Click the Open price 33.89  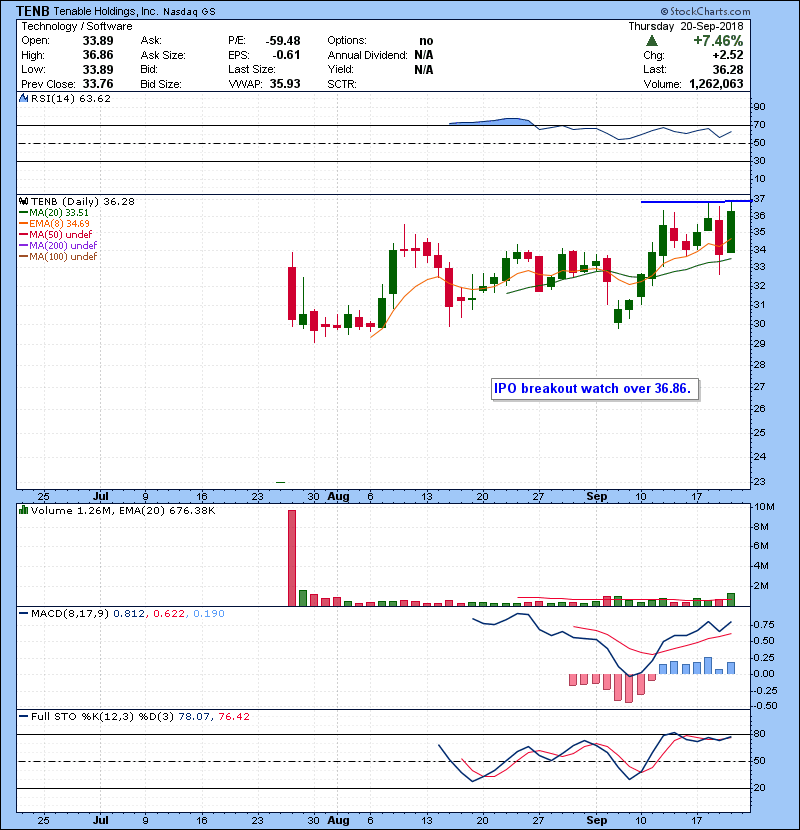pyautogui.click(x=98, y=41)
